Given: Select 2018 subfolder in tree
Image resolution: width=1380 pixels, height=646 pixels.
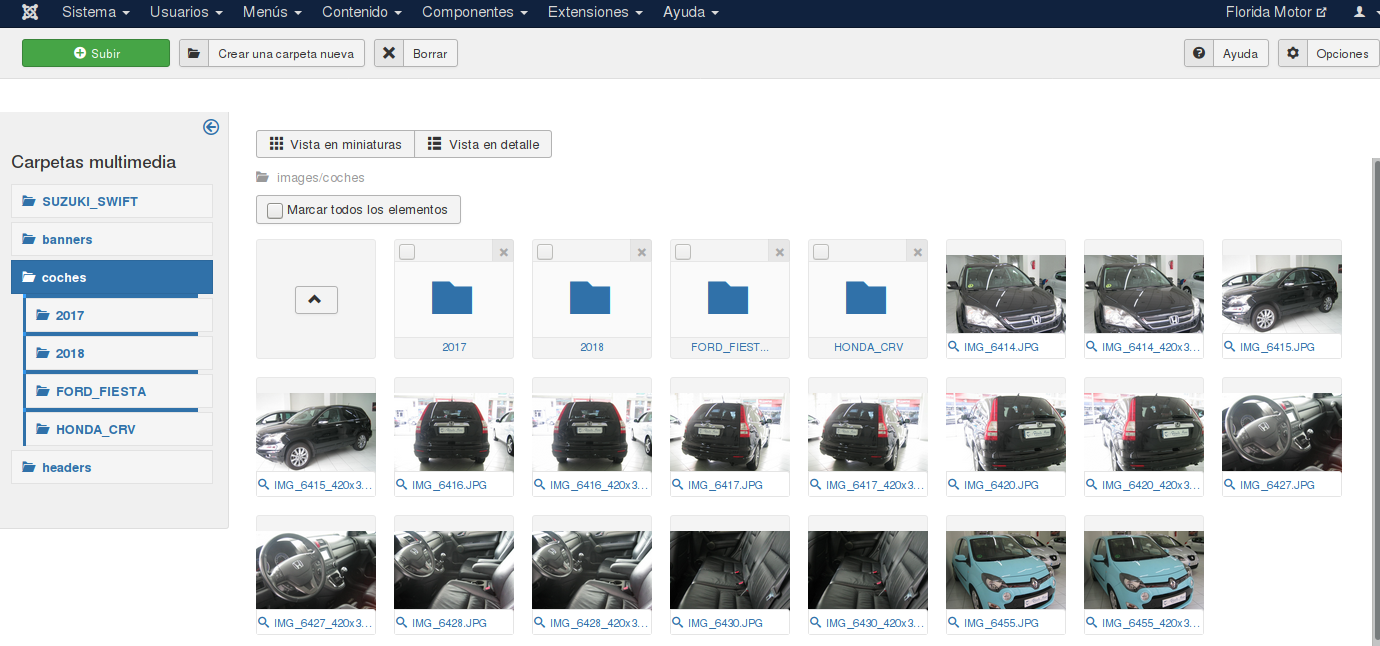Looking at the screenshot, I should click(119, 353).
